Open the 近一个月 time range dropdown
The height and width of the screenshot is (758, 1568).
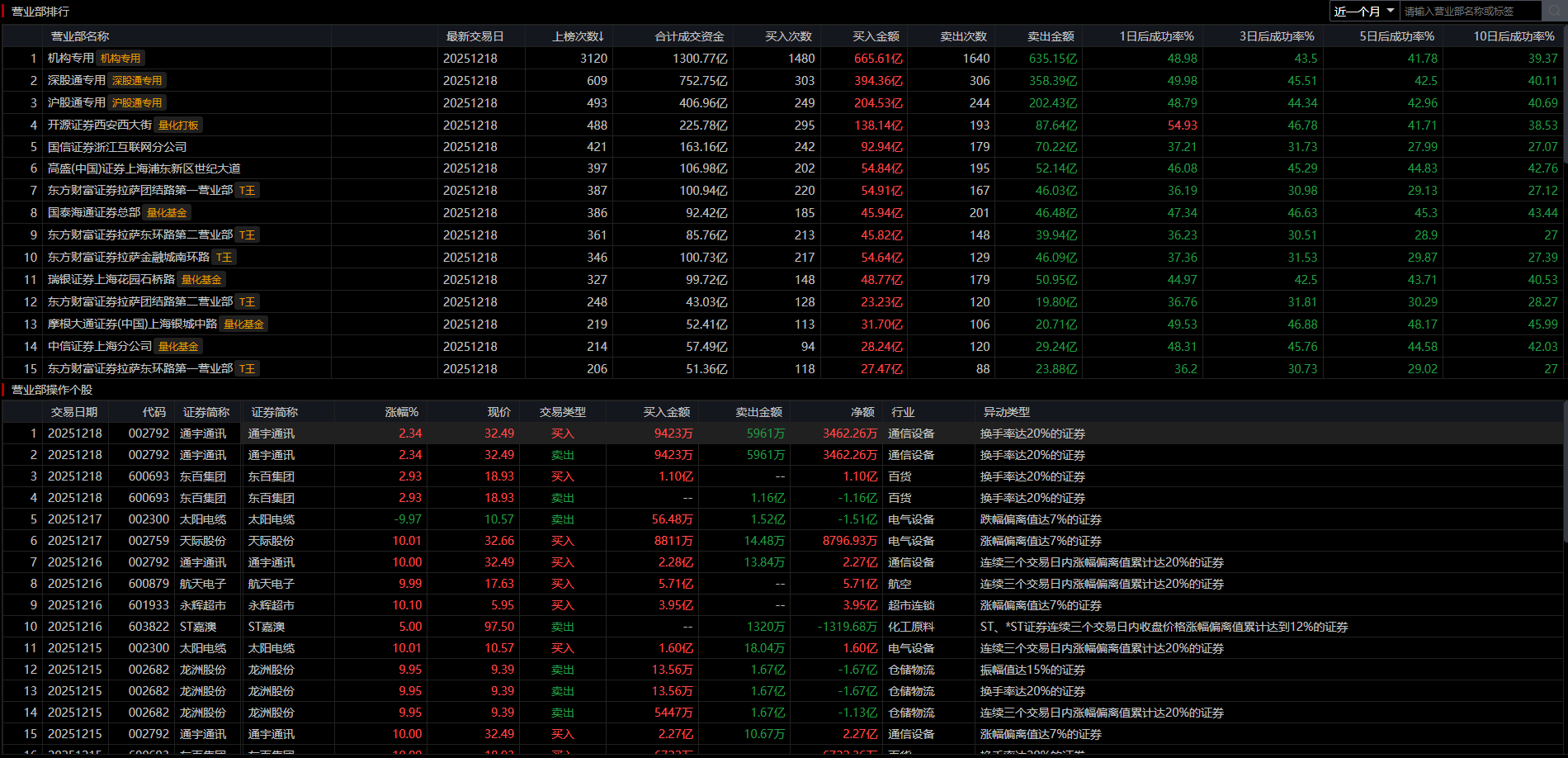1364,11
